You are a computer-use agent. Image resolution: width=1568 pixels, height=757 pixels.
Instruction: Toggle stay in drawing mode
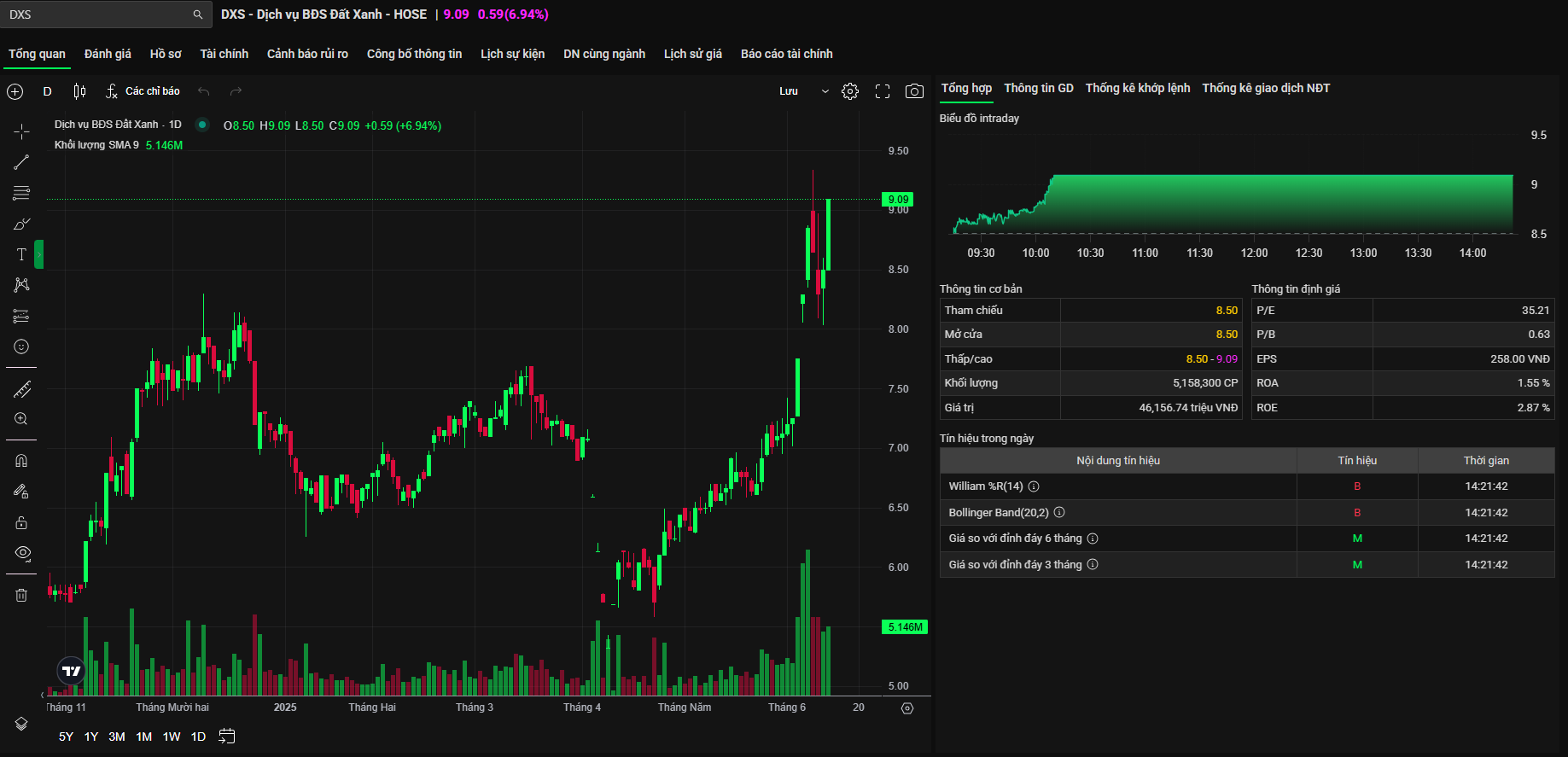[x=22, y=492]
